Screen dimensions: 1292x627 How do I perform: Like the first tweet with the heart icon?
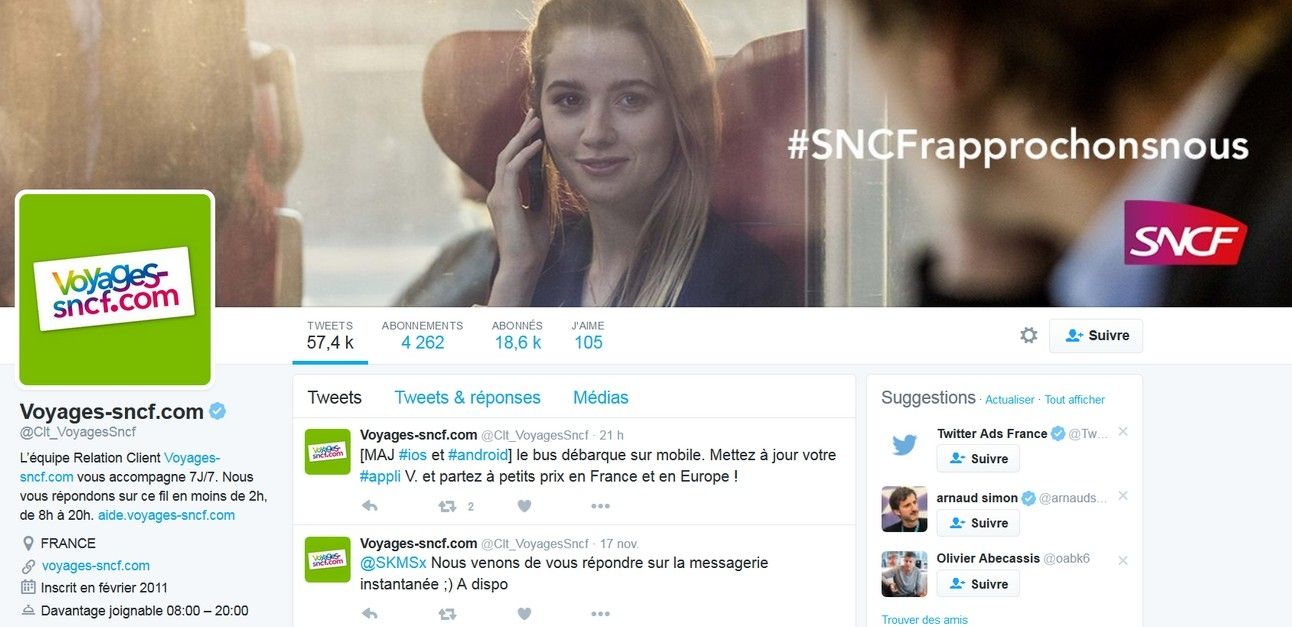[524, 506]
